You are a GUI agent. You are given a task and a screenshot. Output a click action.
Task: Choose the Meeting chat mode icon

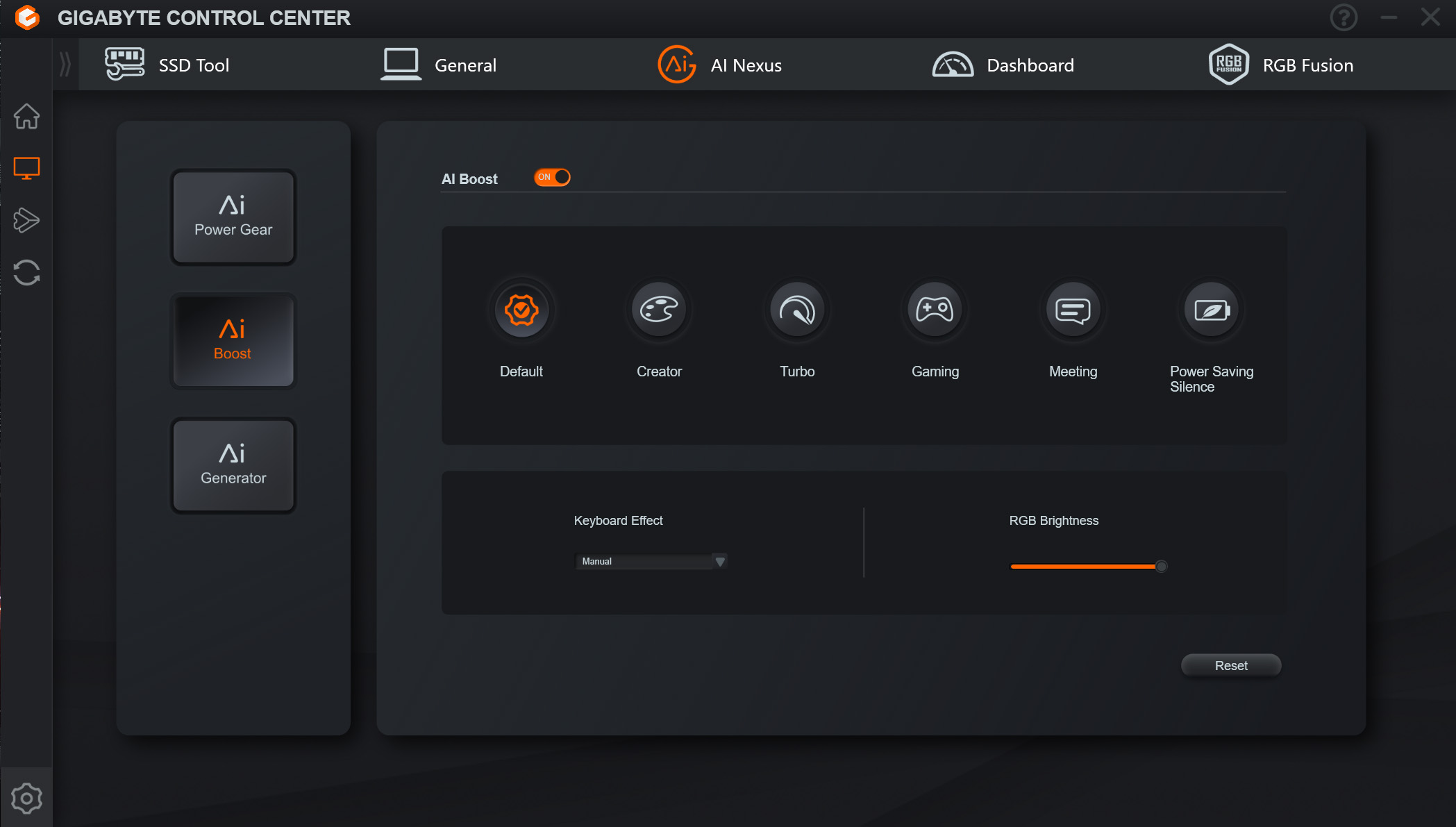[1073, 310]
